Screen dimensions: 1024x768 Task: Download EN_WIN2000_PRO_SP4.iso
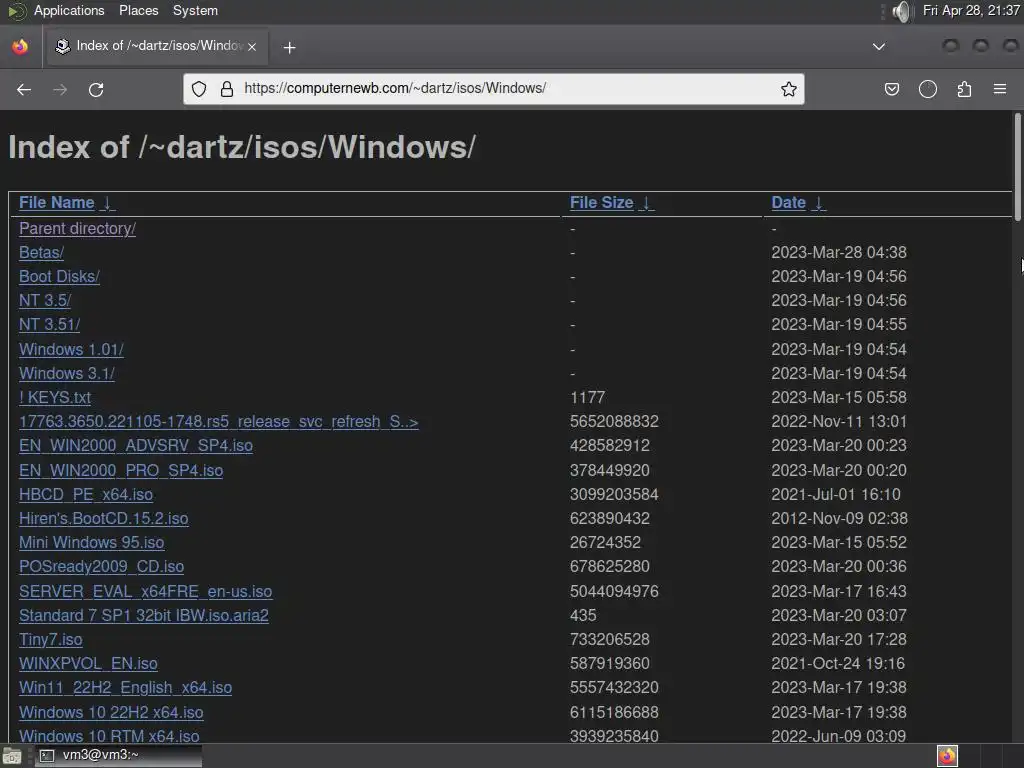[121, 471]
